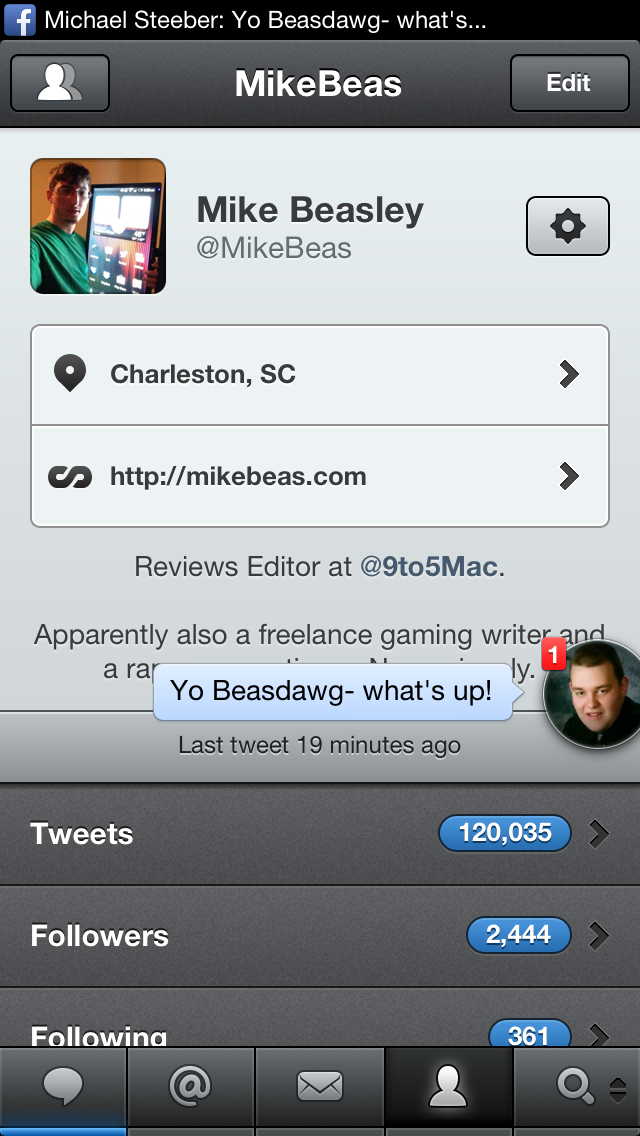This screenshot has height=1136, width=640.
Task: Open the mentions @ tab
Action: click(191, 1086)
